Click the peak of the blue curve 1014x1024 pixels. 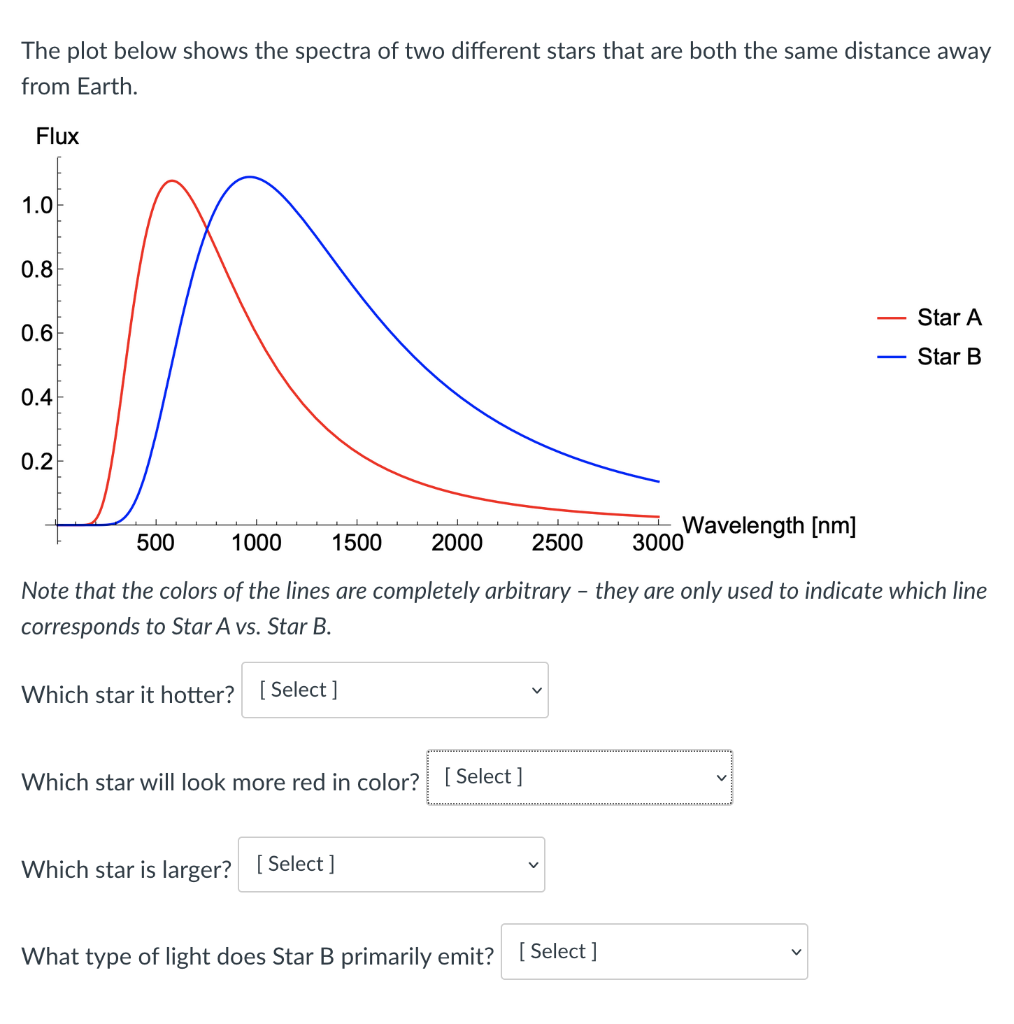pyautogui.click(x=250, y=177)
